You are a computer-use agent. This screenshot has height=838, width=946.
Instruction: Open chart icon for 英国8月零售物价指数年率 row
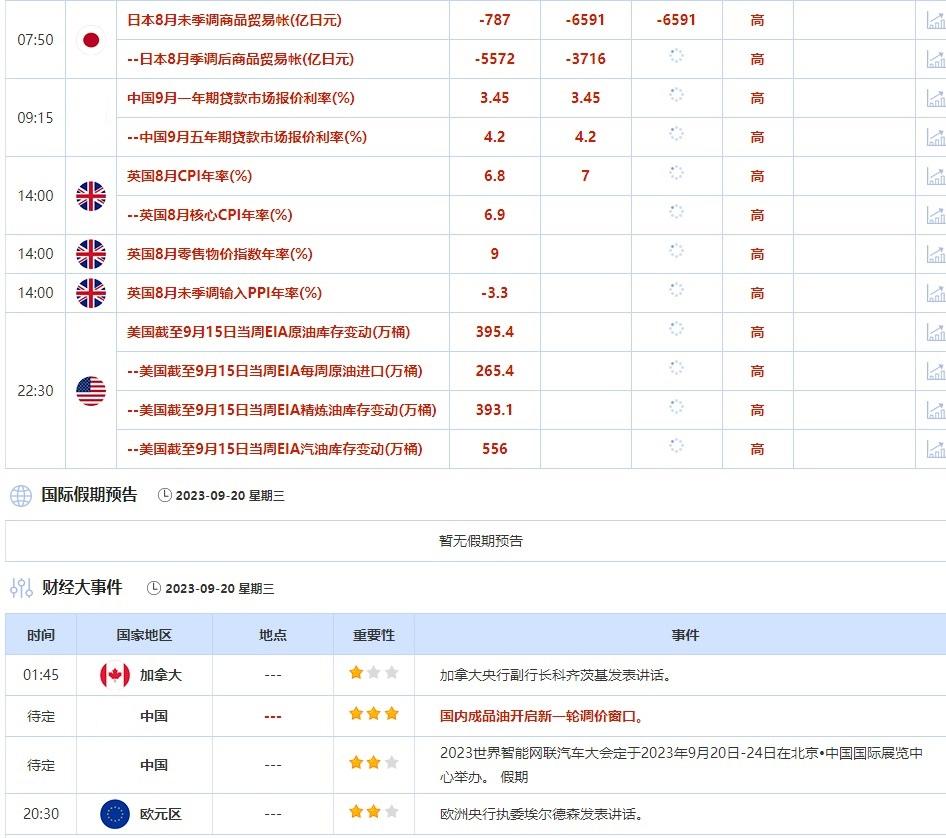(936, 254)
